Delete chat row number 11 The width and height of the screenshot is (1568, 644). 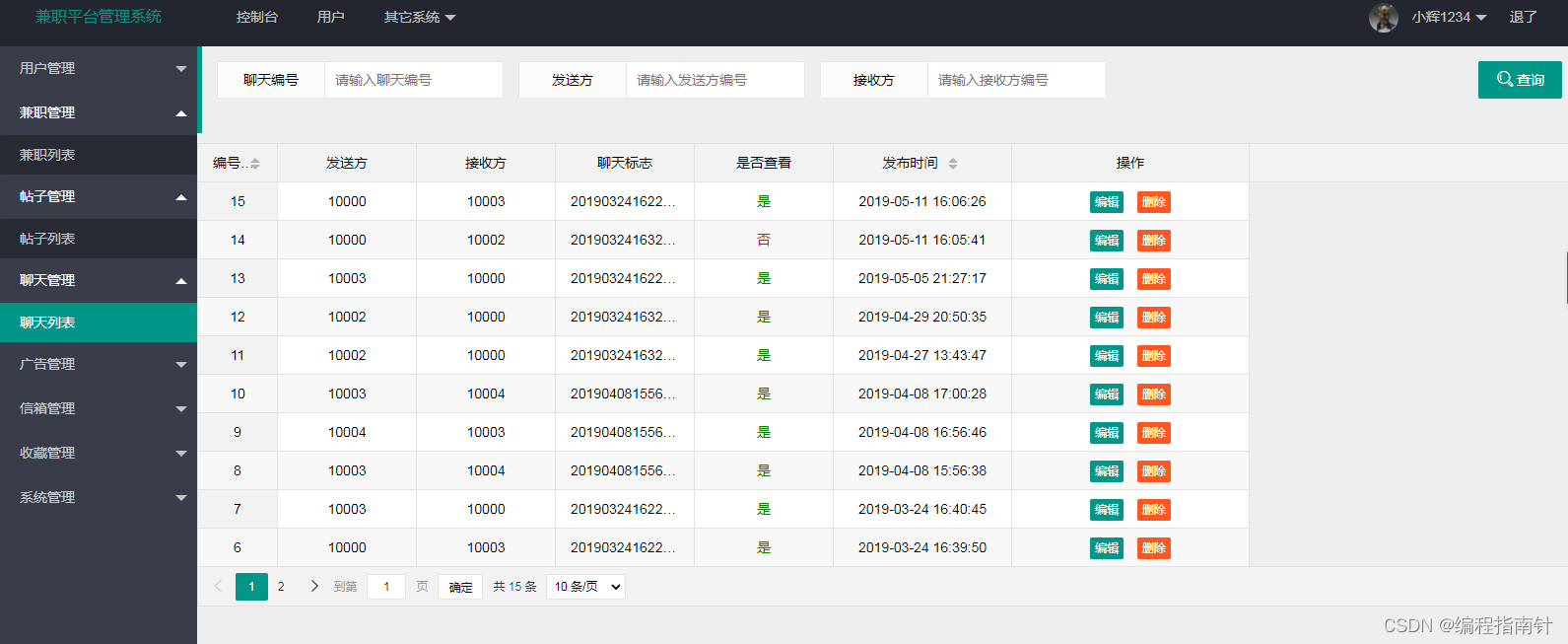[x=1154, y=356]
